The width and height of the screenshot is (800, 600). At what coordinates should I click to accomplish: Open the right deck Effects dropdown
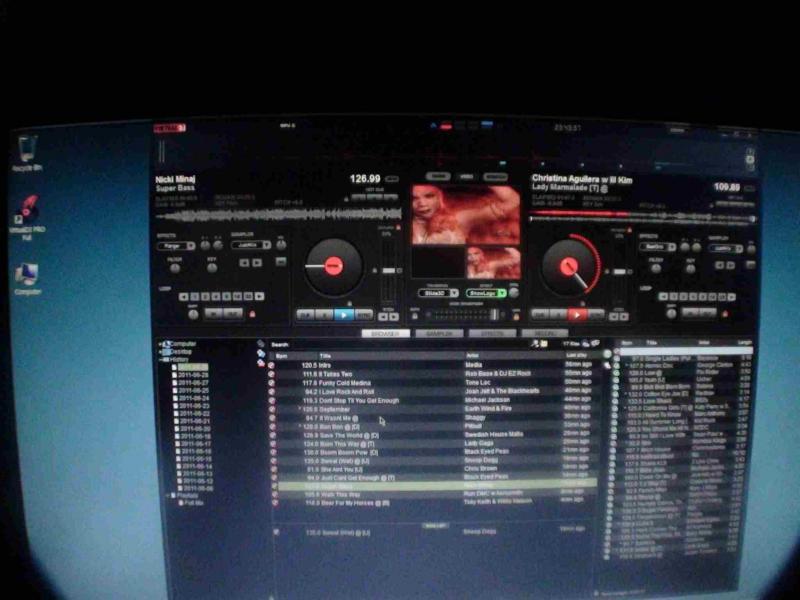(658, 247)
